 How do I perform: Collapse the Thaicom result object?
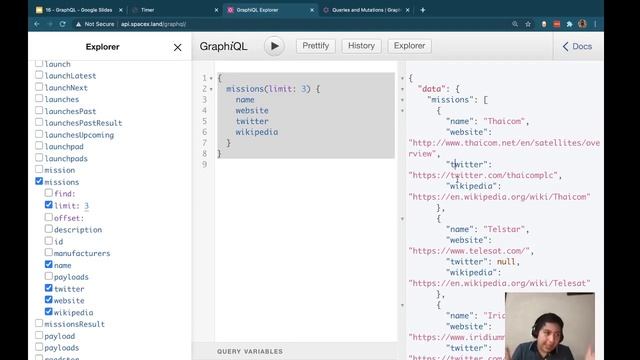402,111
